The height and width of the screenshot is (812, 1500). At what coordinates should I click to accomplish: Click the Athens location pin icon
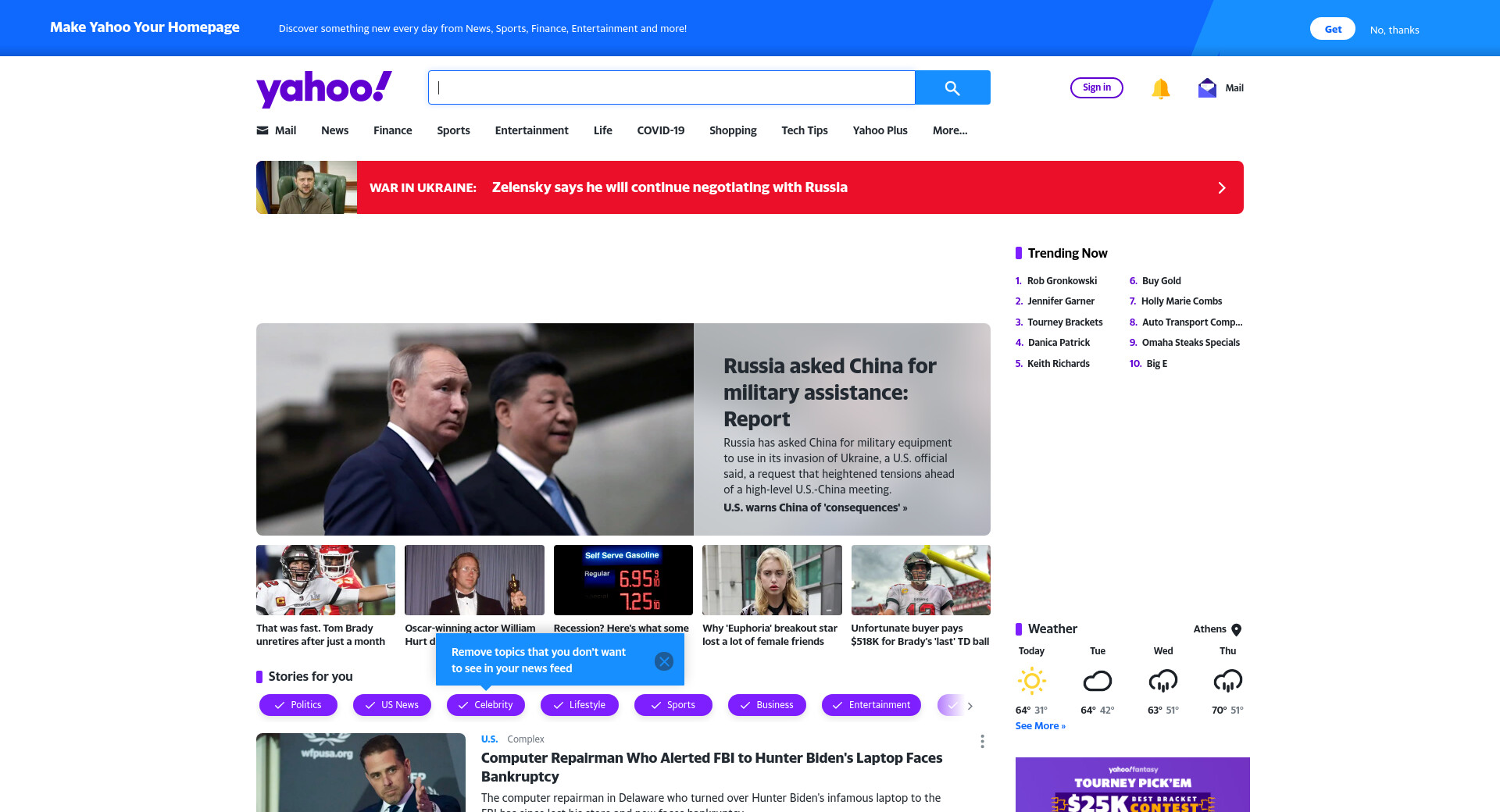pyautogui.click(x=1236, y=629)
